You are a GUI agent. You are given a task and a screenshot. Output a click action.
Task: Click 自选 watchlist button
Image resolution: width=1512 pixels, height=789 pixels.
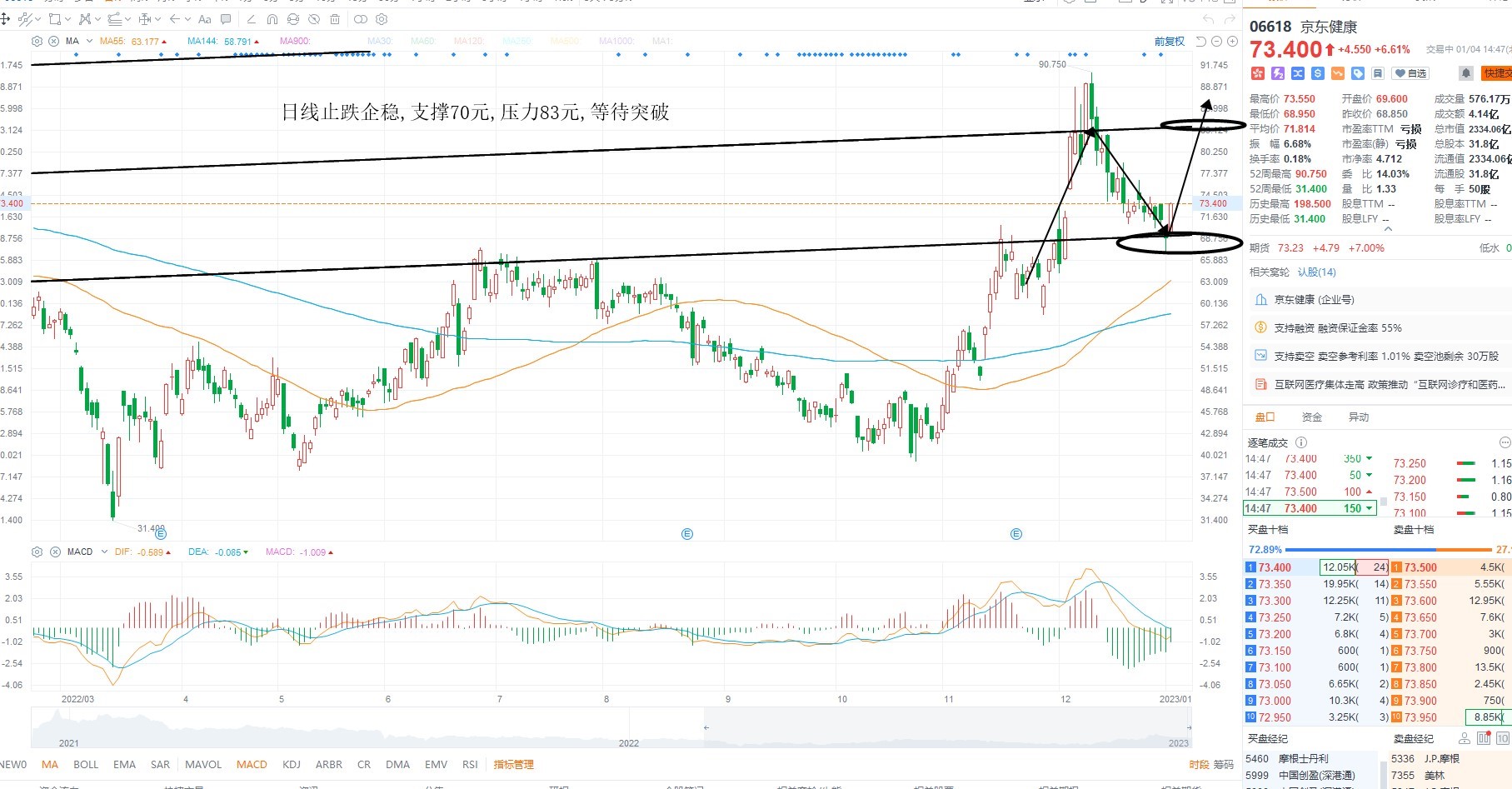[x=1410, y=73]
